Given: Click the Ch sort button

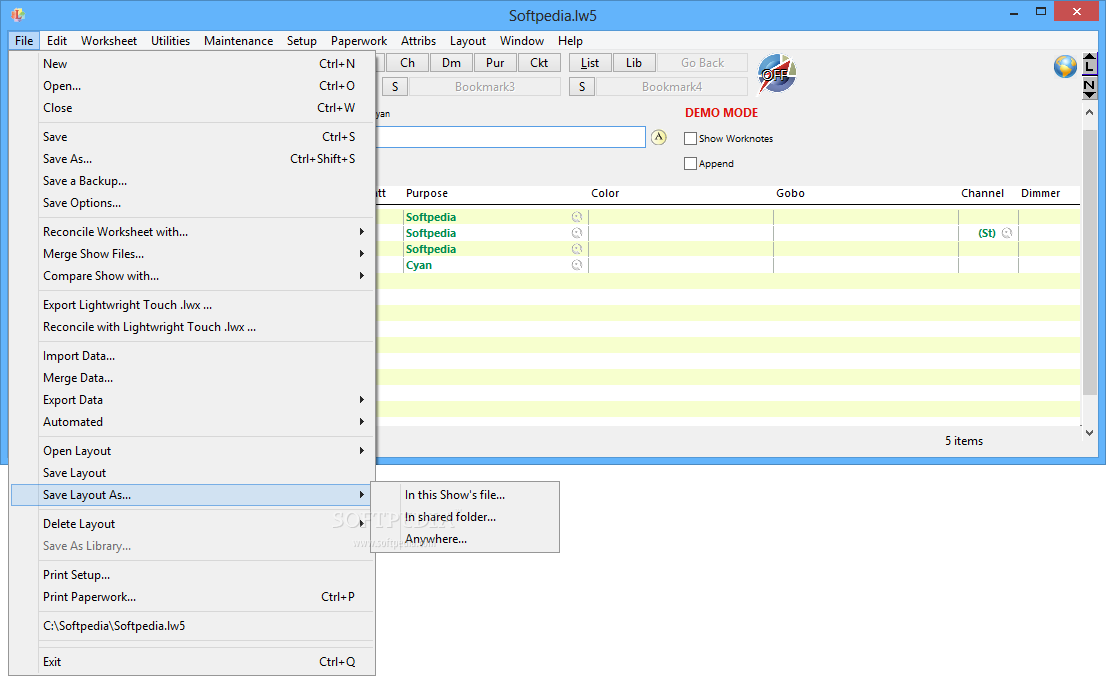Looking at the screenshot, I should [407, 63].
